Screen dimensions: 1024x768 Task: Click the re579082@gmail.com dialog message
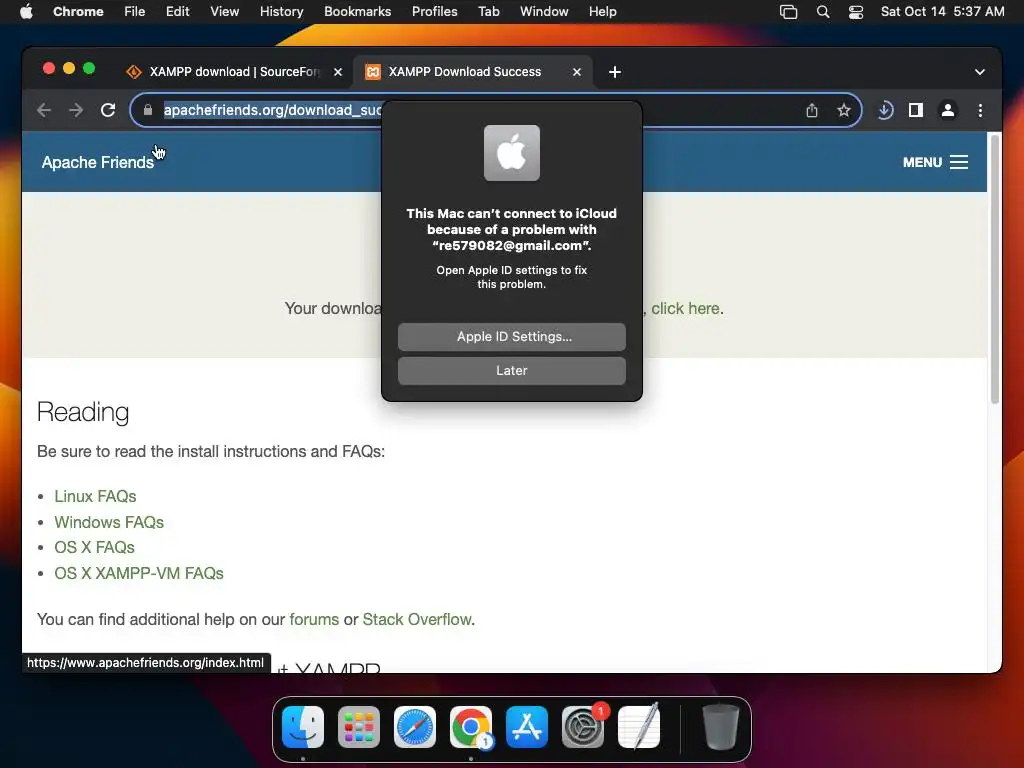point(512,229)
